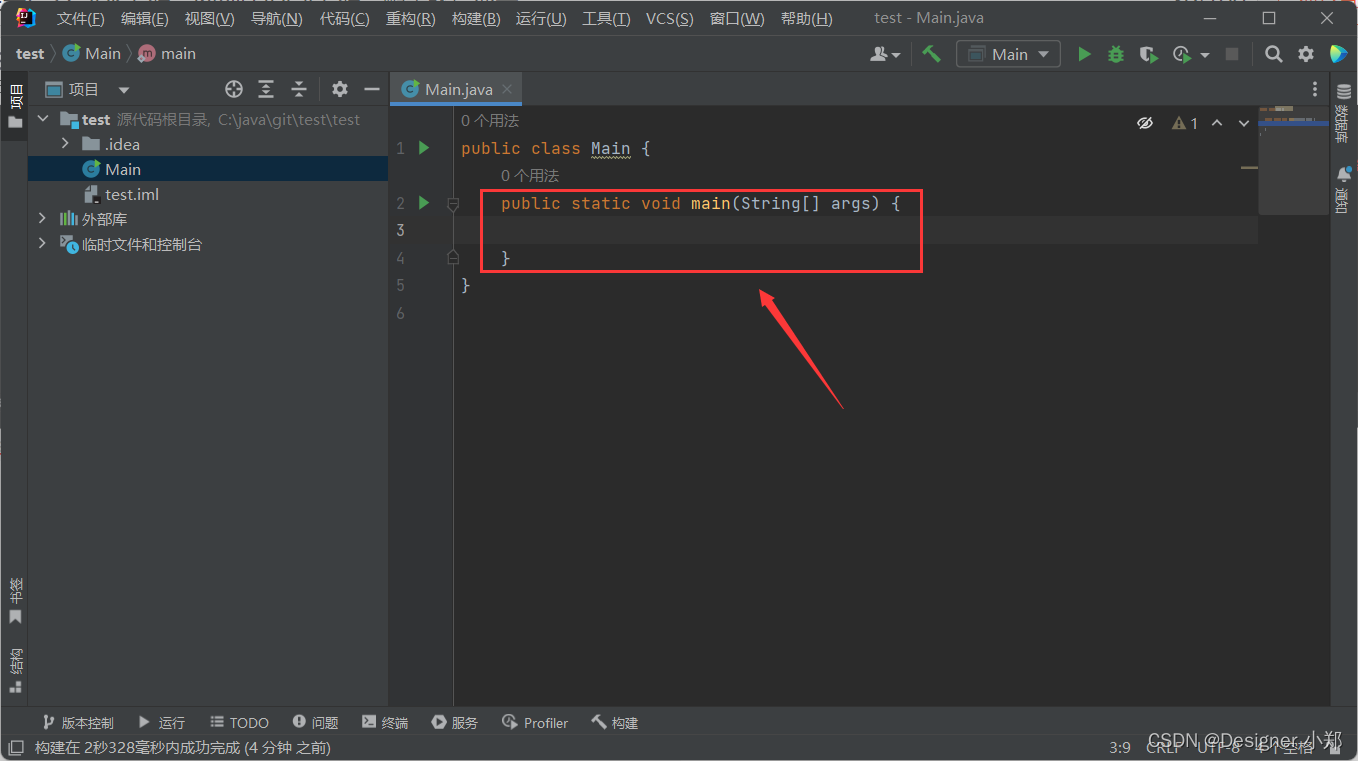
Task: Click Expand All icon in project panel
Action: (266, 89)
